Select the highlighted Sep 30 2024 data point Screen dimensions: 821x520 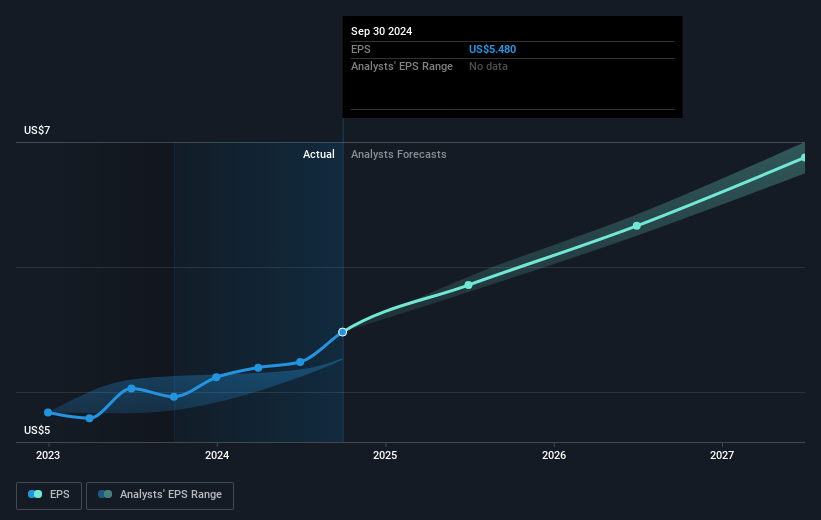(x=342, y=332)
